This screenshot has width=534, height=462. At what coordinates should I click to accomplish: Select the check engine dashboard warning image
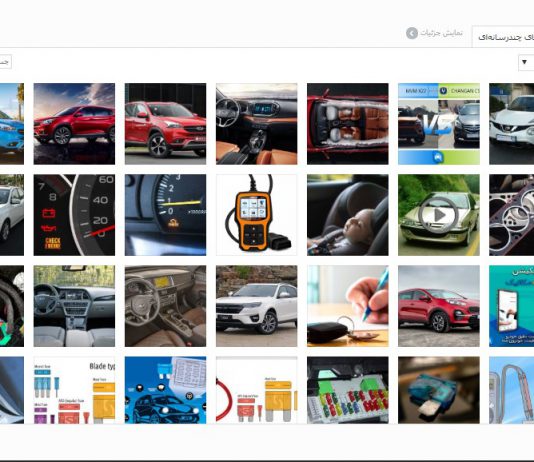click(74, 215)
